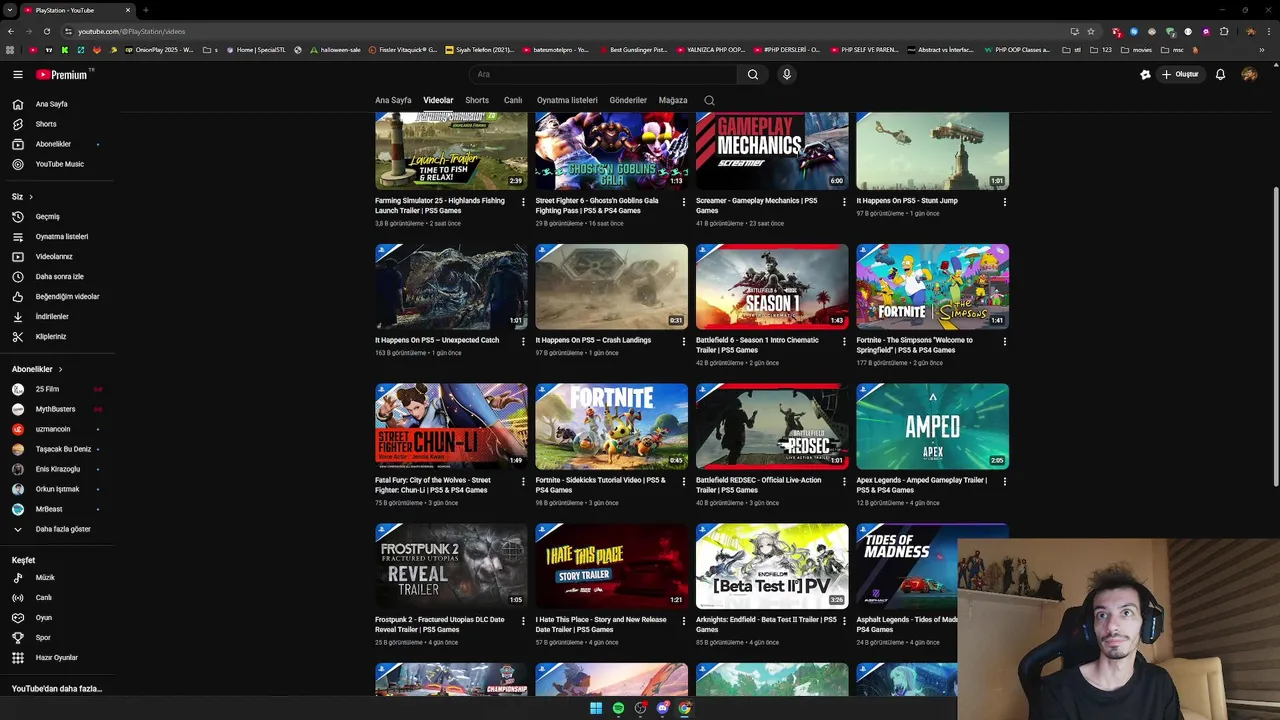Open Chrome from the taskbar
Viewport: 1280px width, 720px height.
coord(685,708)
